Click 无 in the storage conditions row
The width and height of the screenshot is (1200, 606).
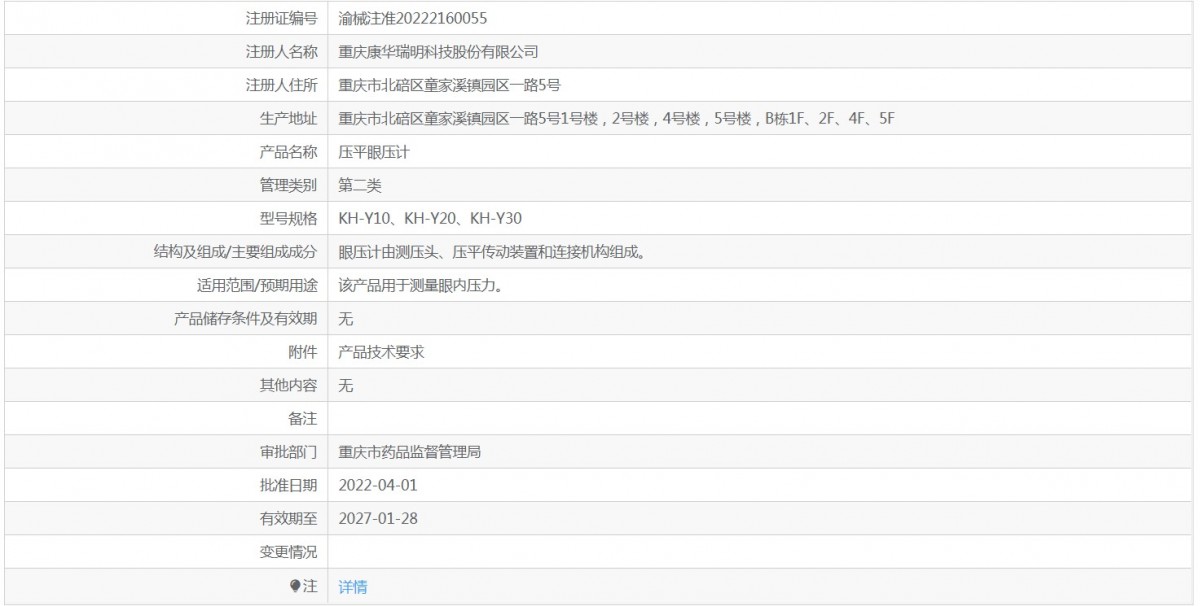pyautogui.click(x=346, y=319)
